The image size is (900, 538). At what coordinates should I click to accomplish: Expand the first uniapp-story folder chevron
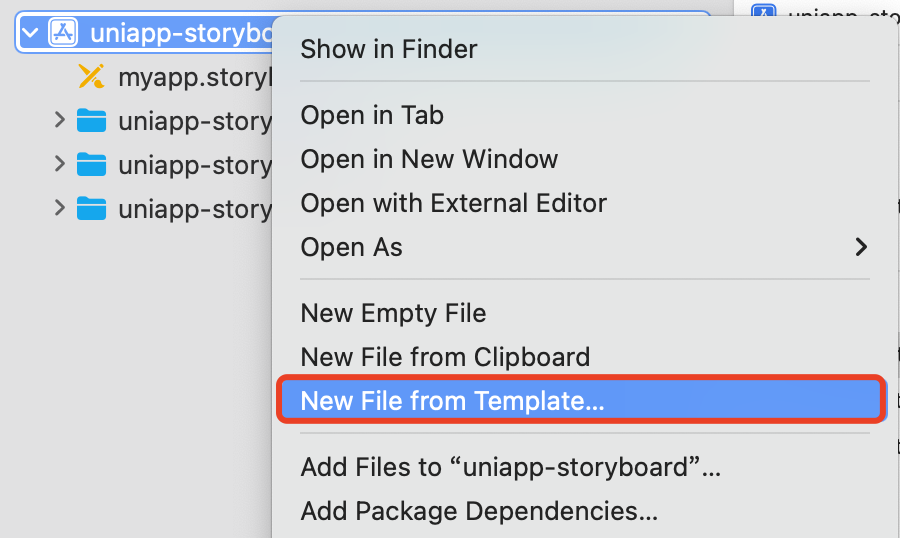(60, 121)
